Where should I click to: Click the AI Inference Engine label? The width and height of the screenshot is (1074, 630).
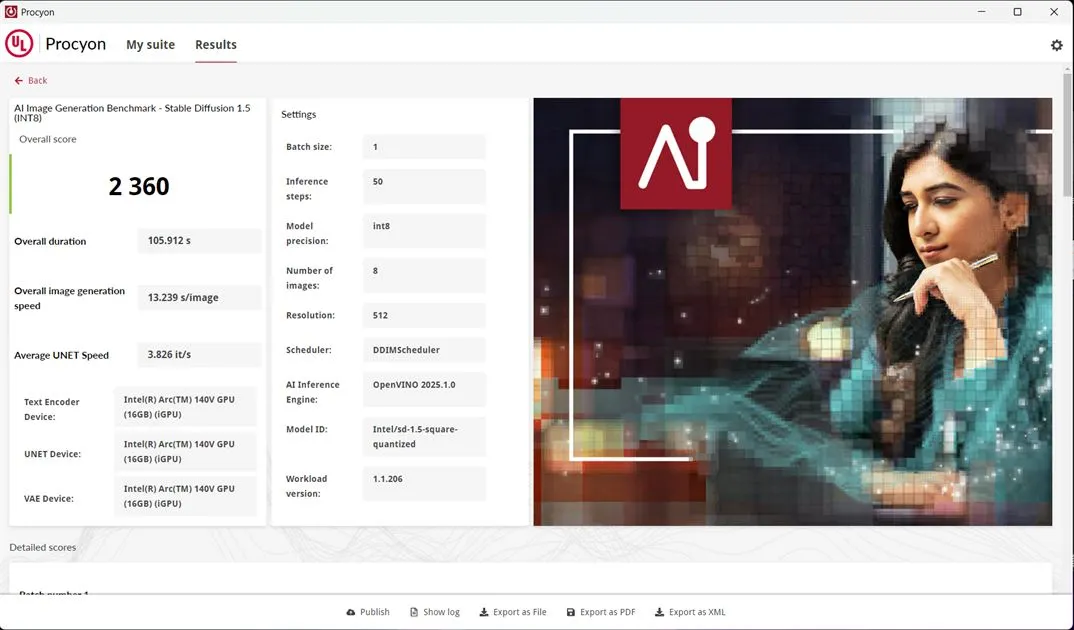[312, 392]
